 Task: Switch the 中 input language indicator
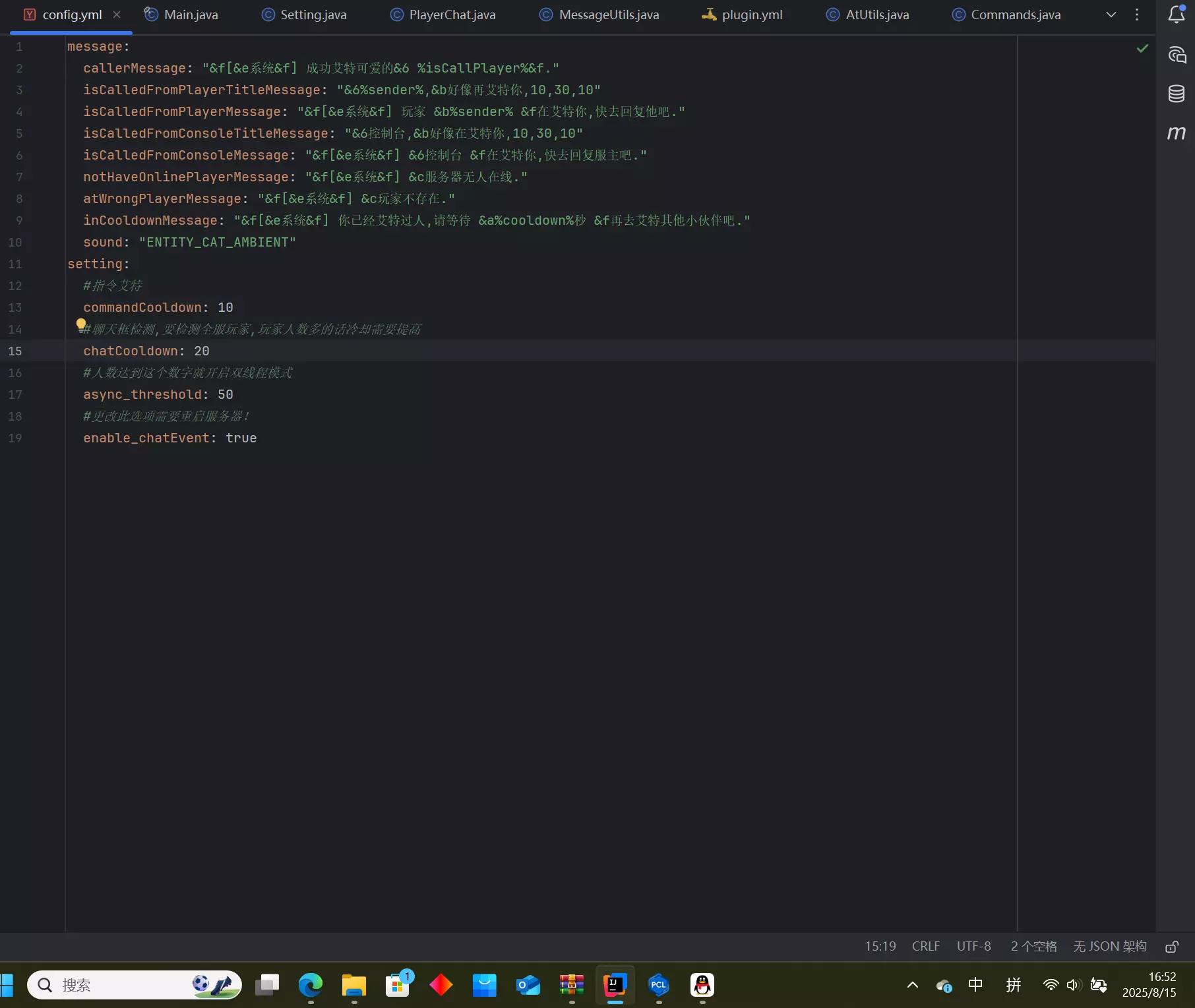pos(975,985)
